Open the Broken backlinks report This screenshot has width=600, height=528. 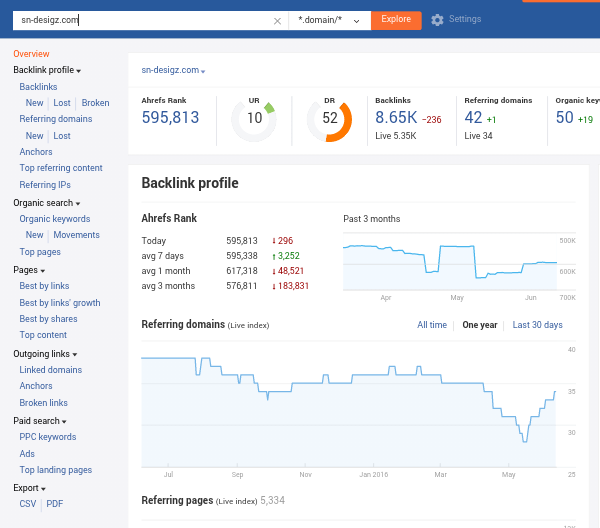96,103
